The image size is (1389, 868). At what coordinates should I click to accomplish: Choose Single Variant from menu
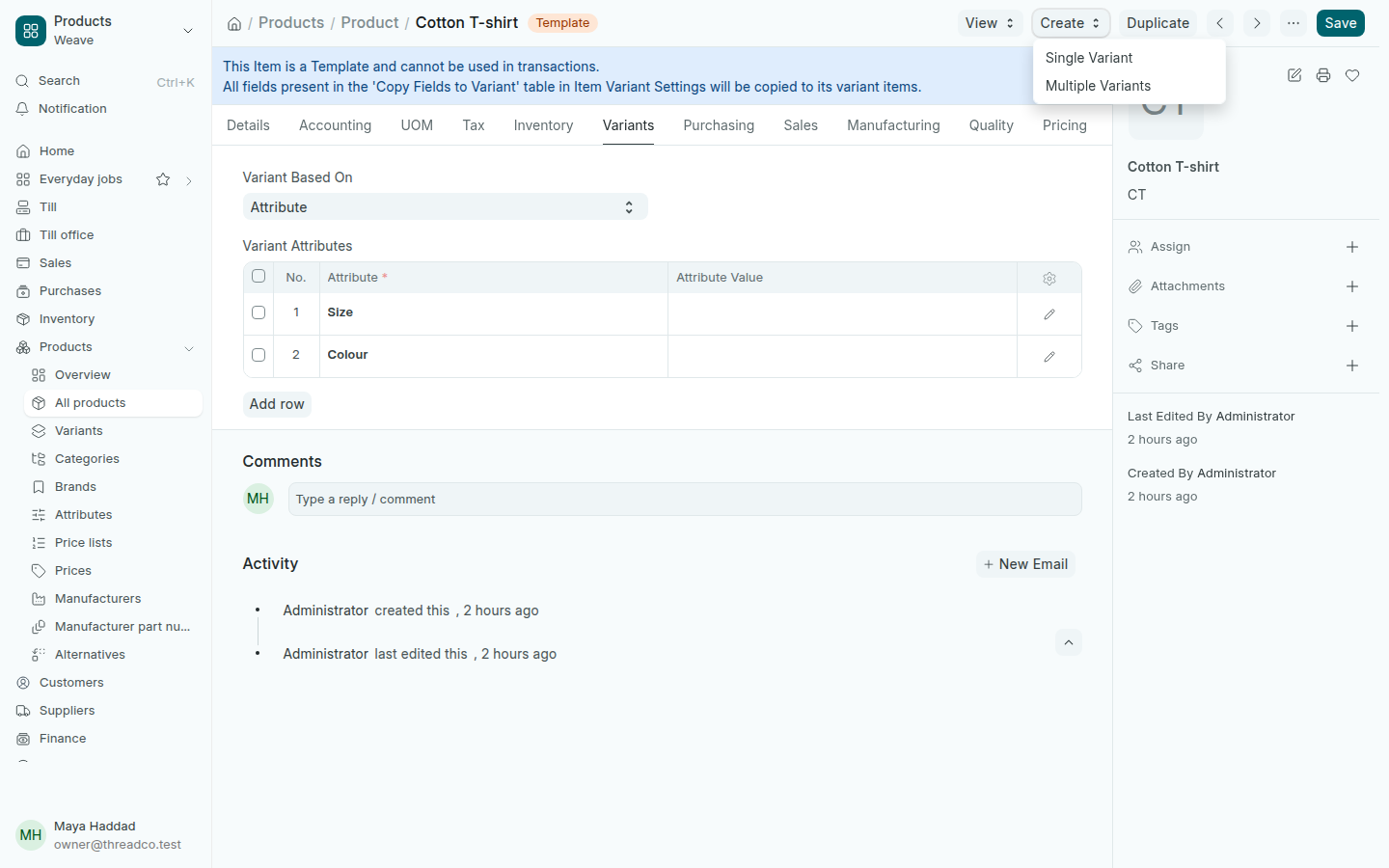pyautogui.click(x=1129, y=58)
